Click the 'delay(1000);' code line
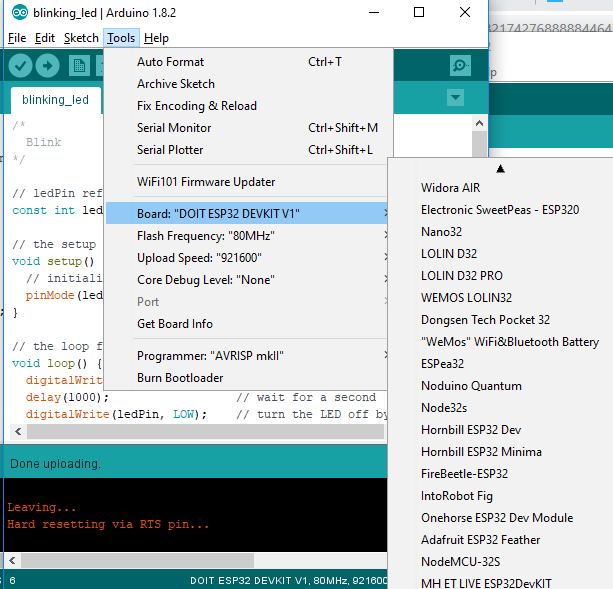The image size is (613, 589). tap(67, 397)
